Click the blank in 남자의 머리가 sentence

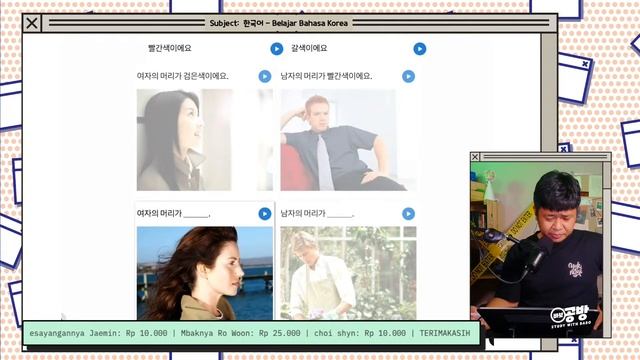340,214
